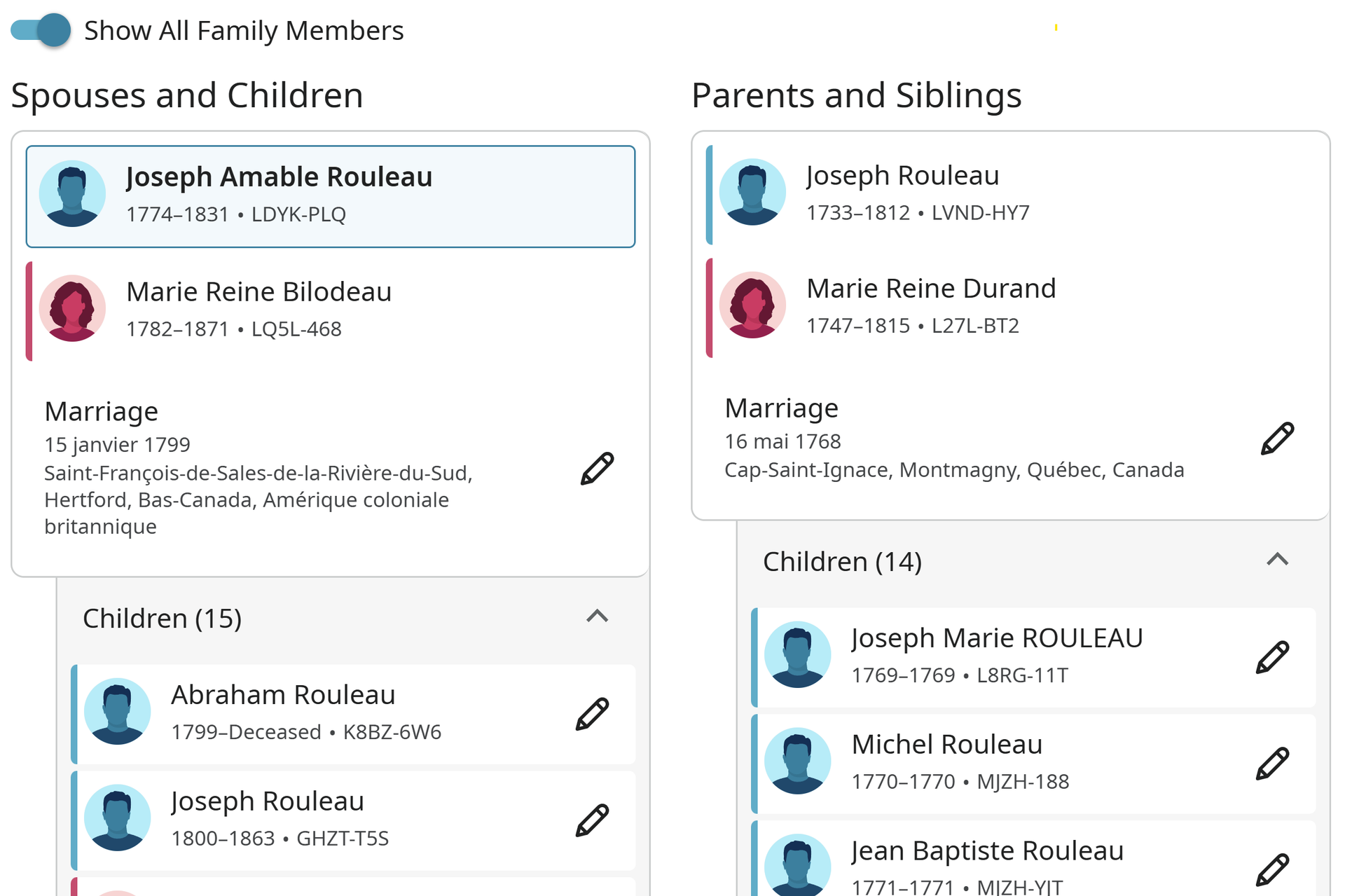Open Joseph Amable Rouleau's person card
The width and height of the screenshot is (1345, 896).
[x=331, y=196]
